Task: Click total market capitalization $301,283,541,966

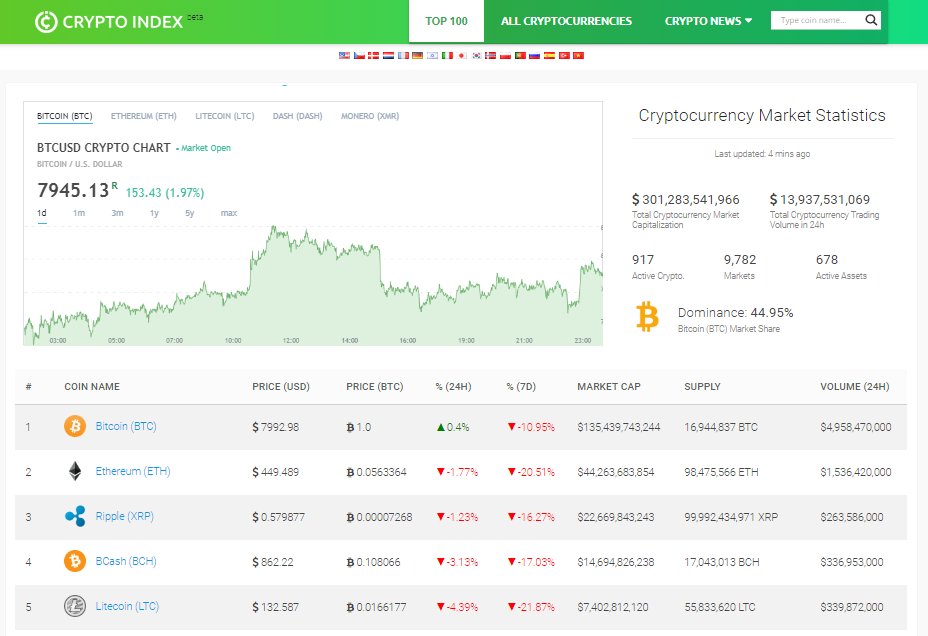Action: click(685, 199)
